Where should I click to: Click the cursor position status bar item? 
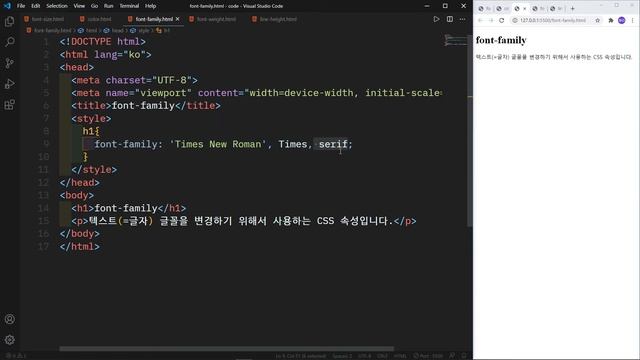pyautogui.click(x=301, y=356)
